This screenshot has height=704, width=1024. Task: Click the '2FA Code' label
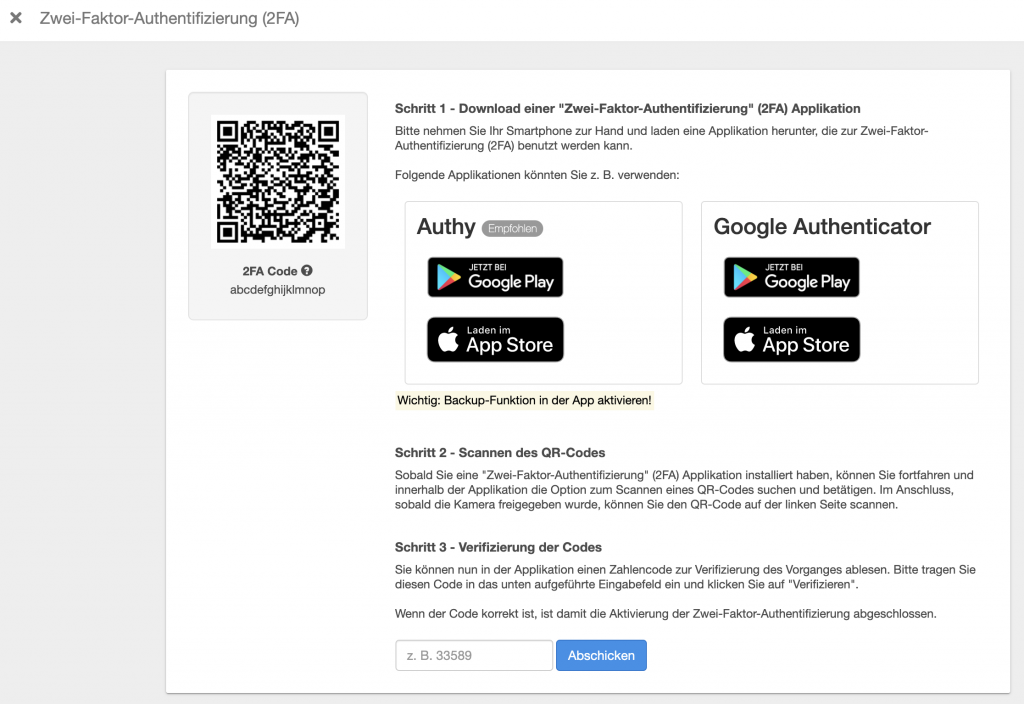pos(270,271)
